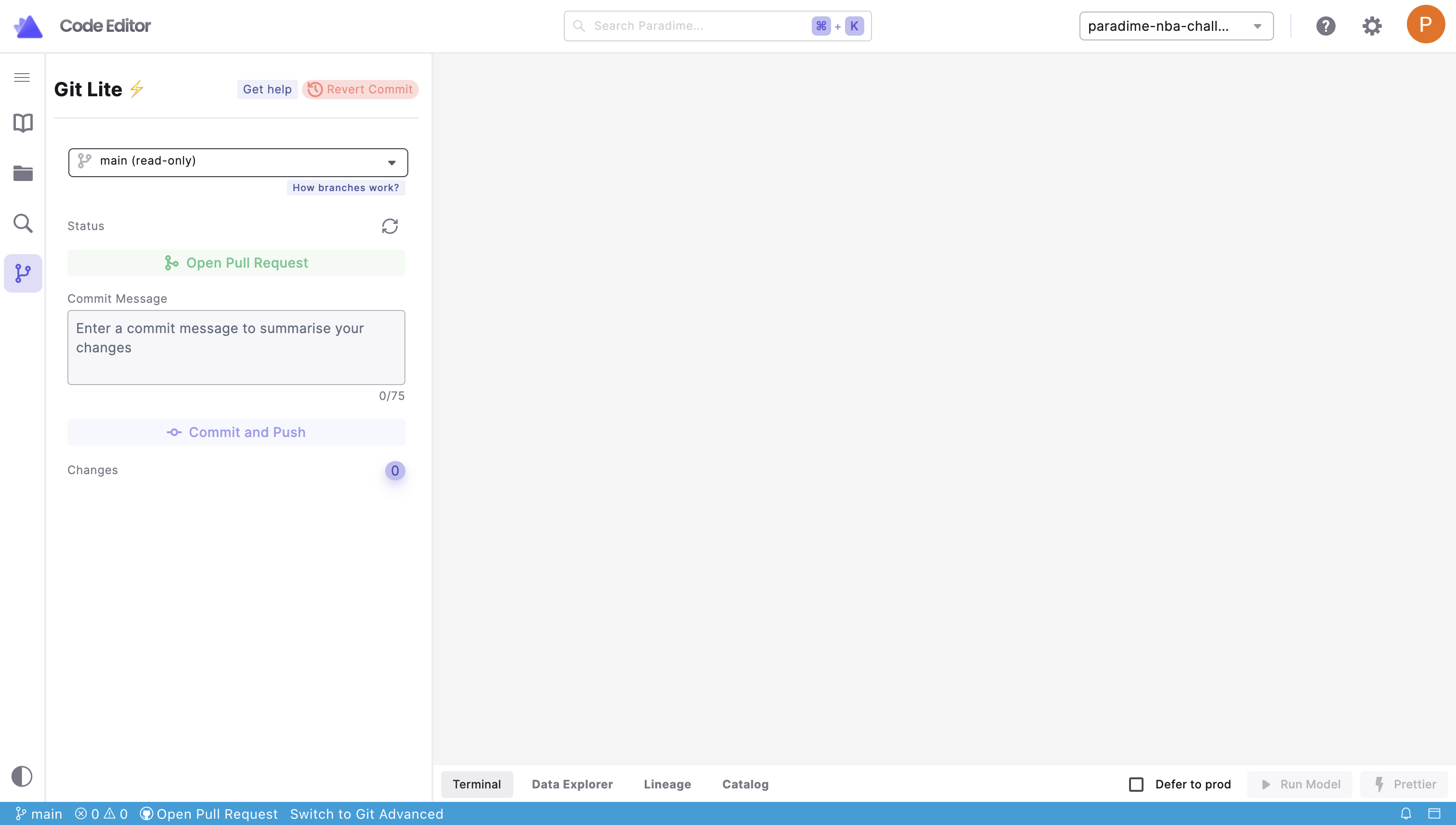Image resolution: width=1456 pixels, height=825 pixels.
Task: Enable the Defer to prod checkbox
Action: tap(1136, 784)
